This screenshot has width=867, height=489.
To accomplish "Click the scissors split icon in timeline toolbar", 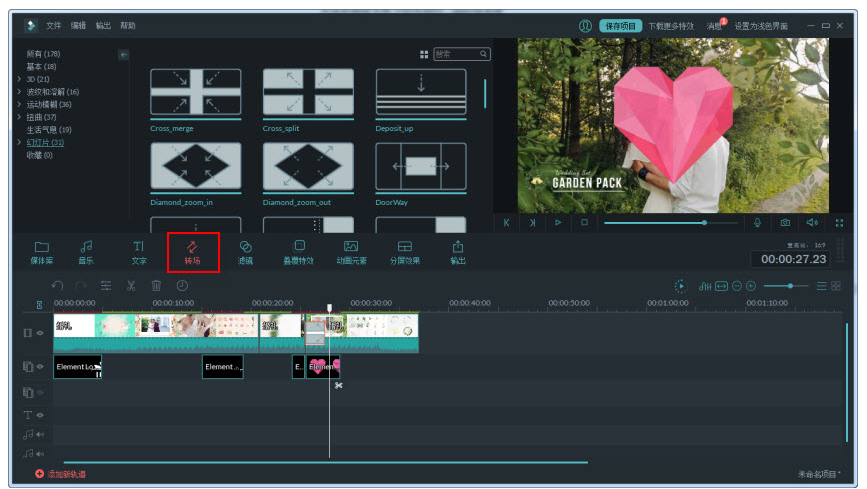I will (130, 286).
